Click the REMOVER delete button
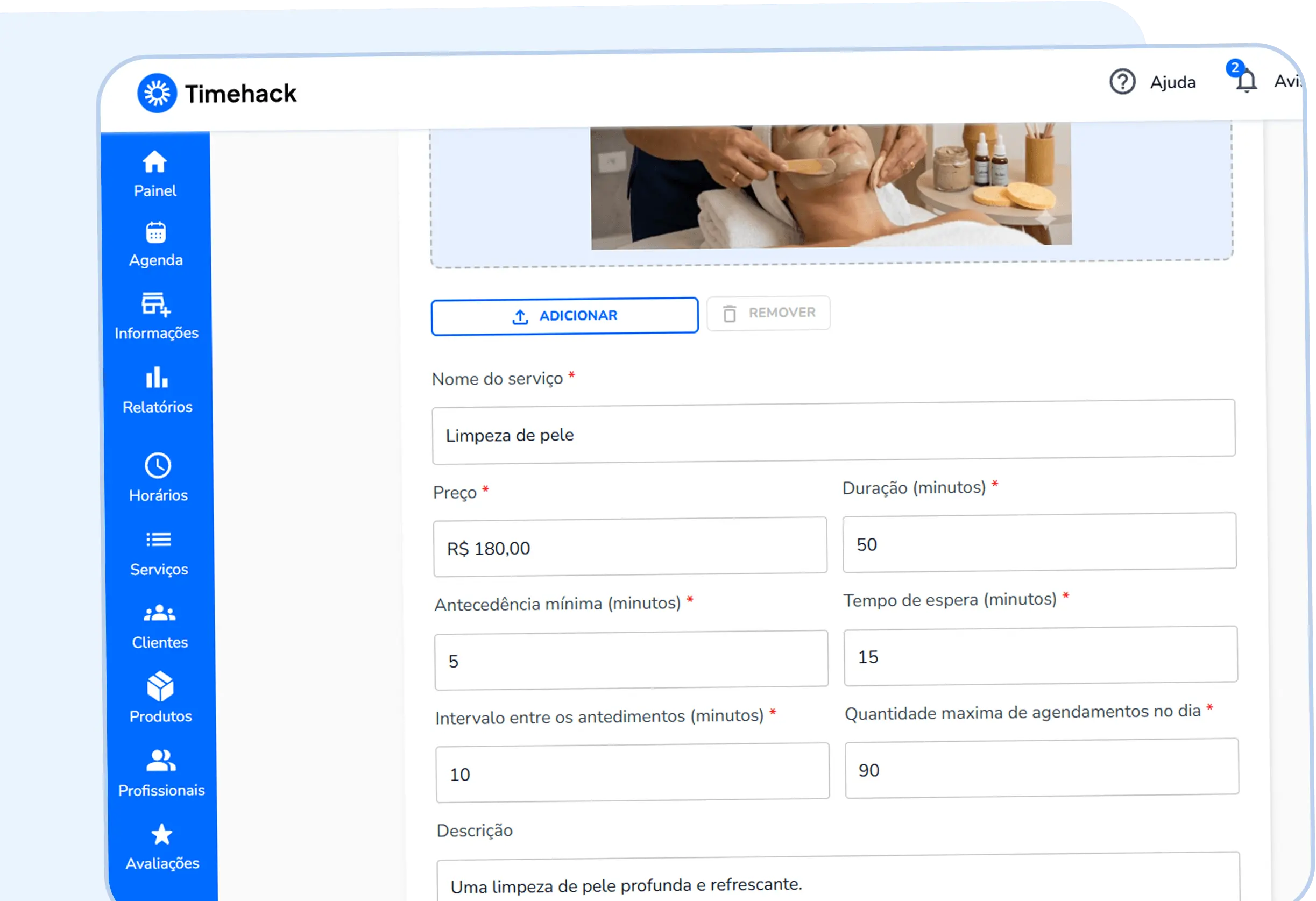 pos(768,313)
